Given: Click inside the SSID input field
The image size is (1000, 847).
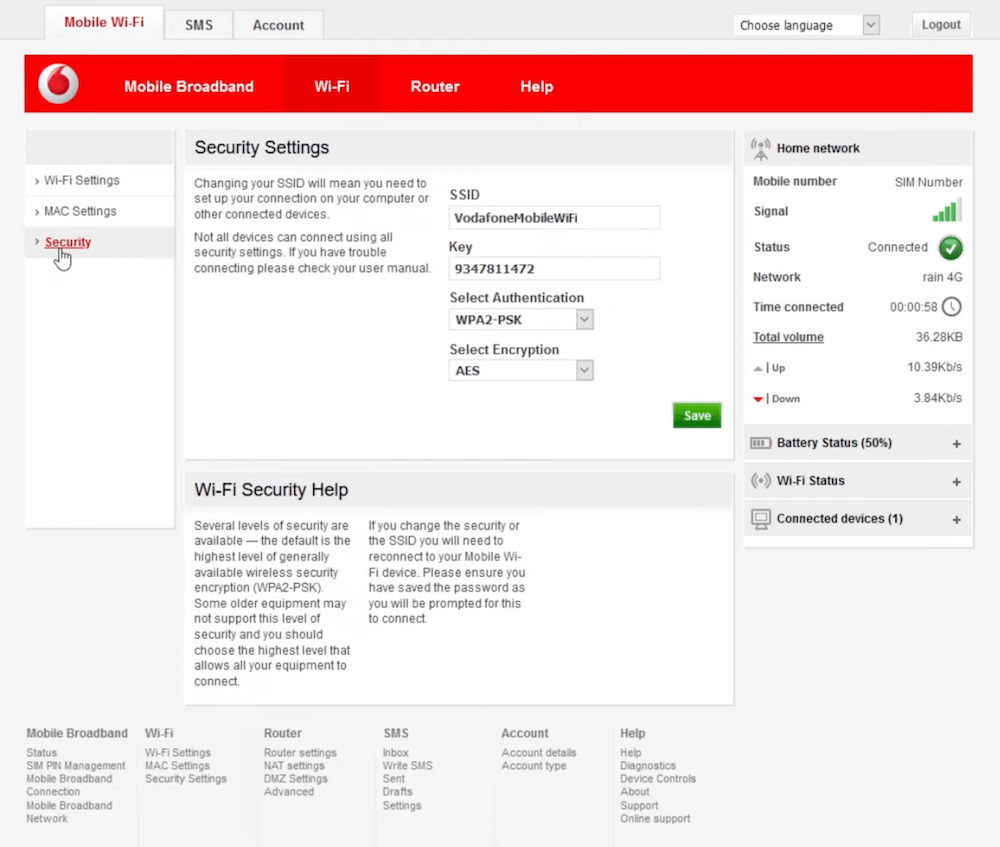Looking at the screenshot, I should [x=554, y=217].
